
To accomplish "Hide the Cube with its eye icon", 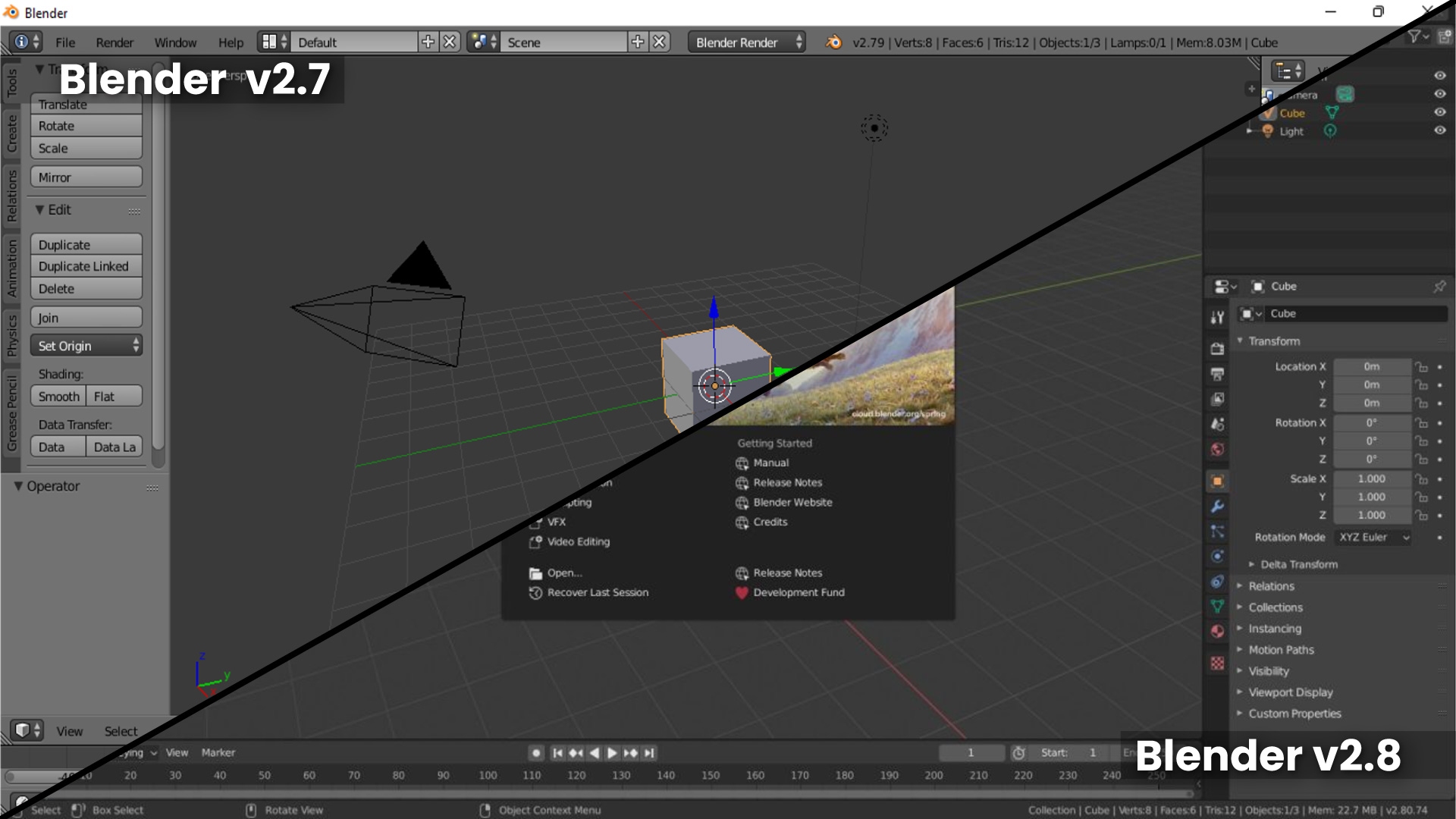I will tap(1439, 112).
